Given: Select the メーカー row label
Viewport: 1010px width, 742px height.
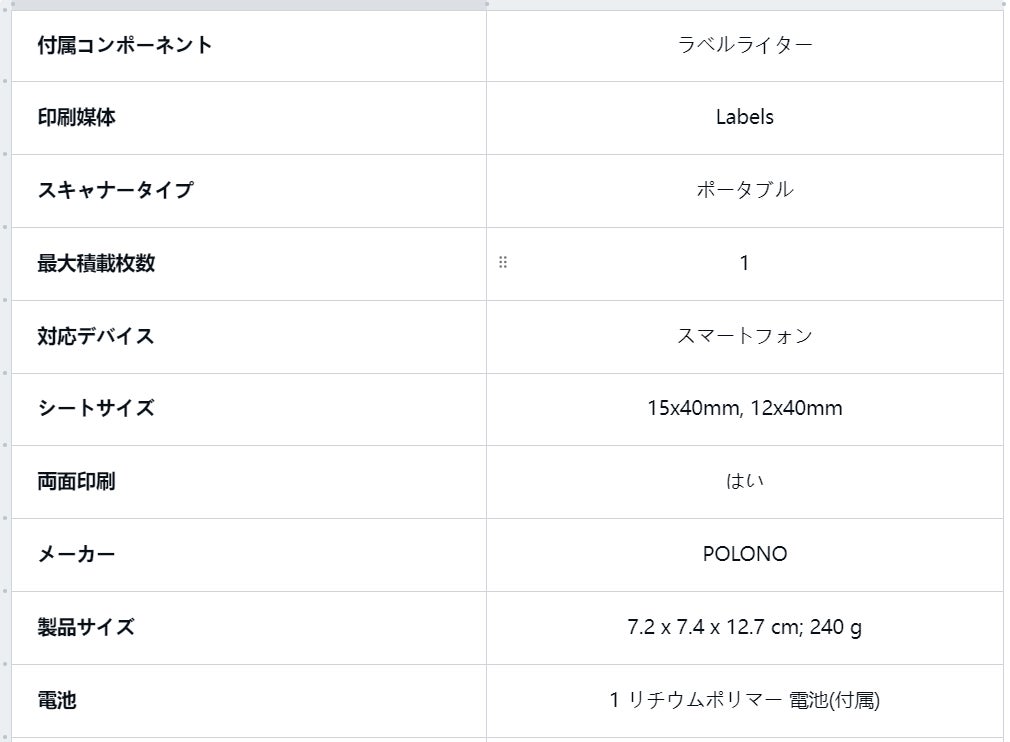Looking at the screenshot, I should [77, 554].
